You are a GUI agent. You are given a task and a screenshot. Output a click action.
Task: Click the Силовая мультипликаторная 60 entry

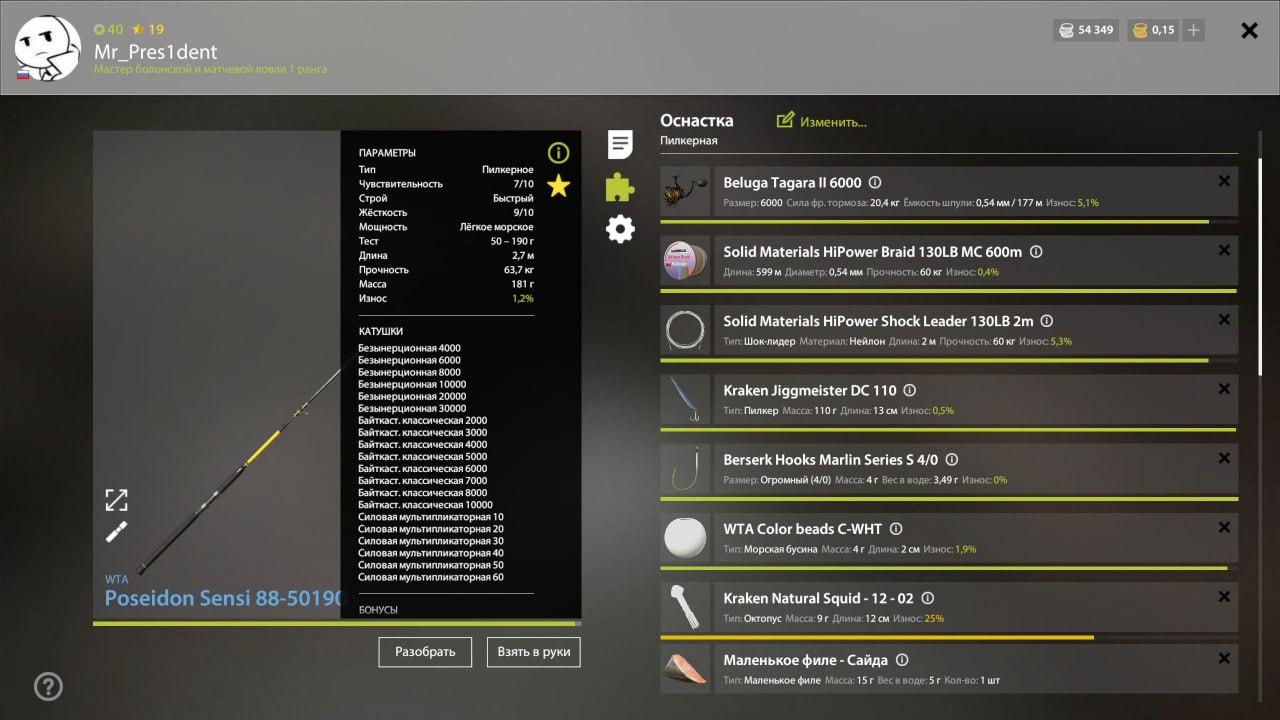pos(431,577)
